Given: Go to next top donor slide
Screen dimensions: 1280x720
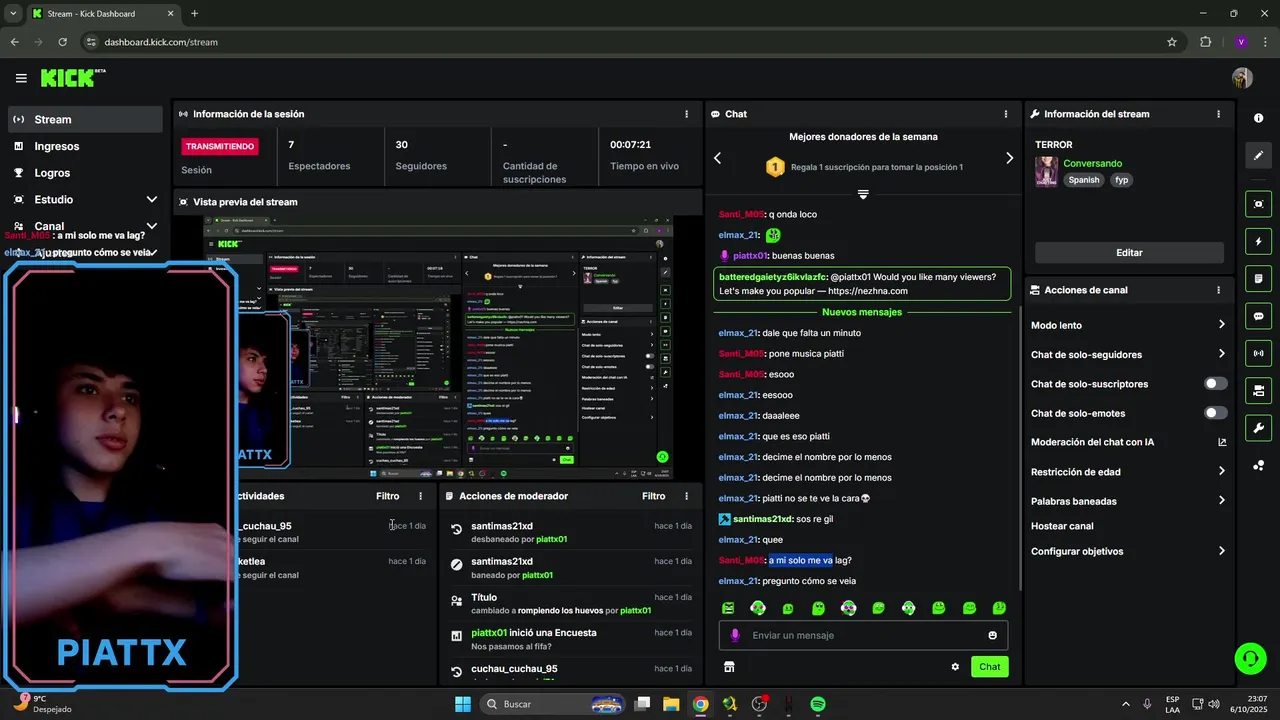Looking at the screenshot, I should pyautogui.click(x=1009, y=158).
